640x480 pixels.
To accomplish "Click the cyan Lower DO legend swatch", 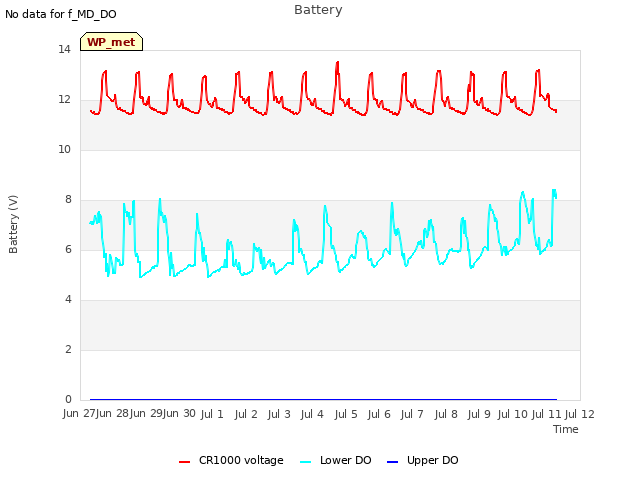I will [x=305, y=462].
